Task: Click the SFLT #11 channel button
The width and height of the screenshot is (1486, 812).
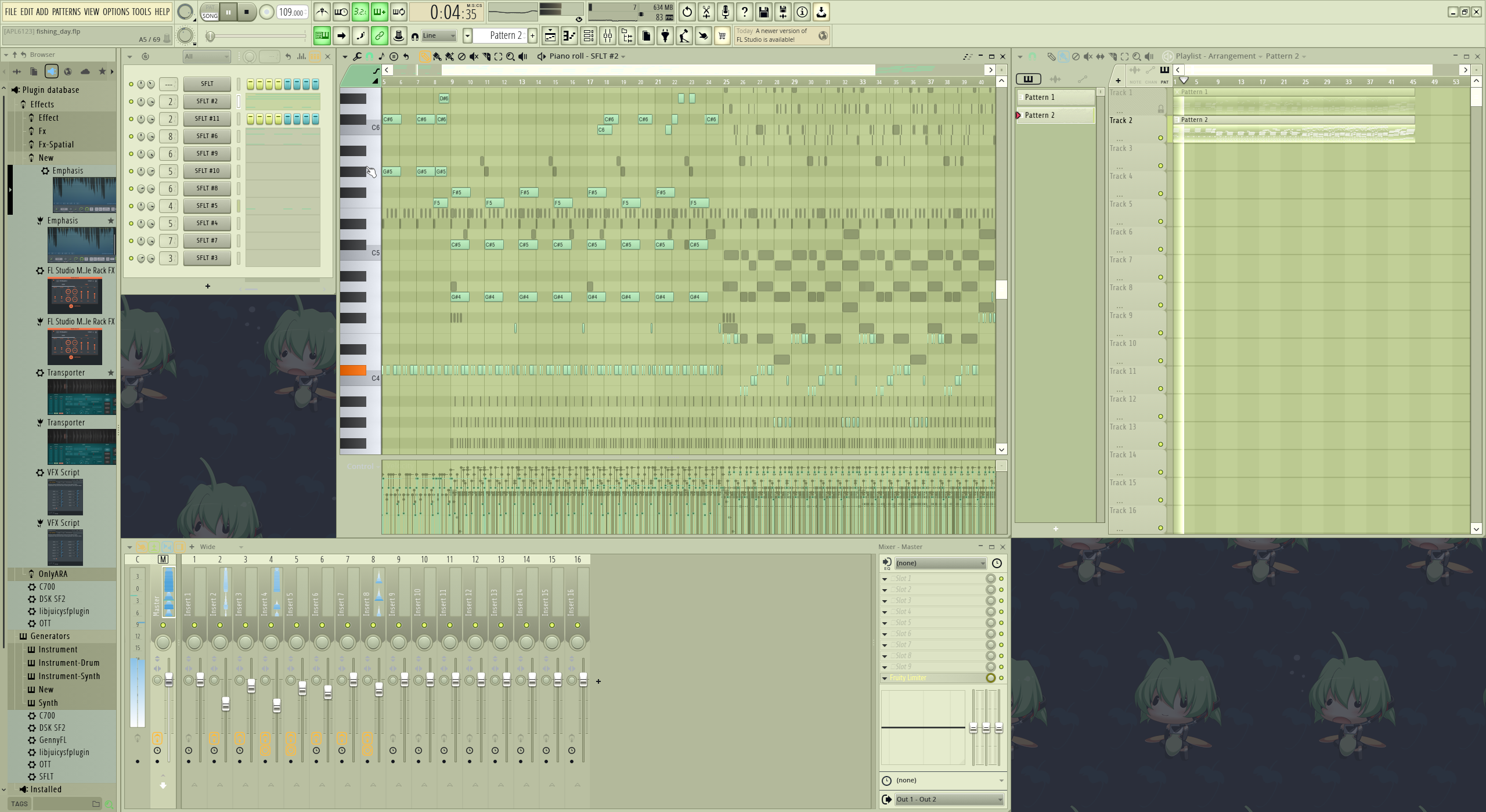Action: (207, 119)
